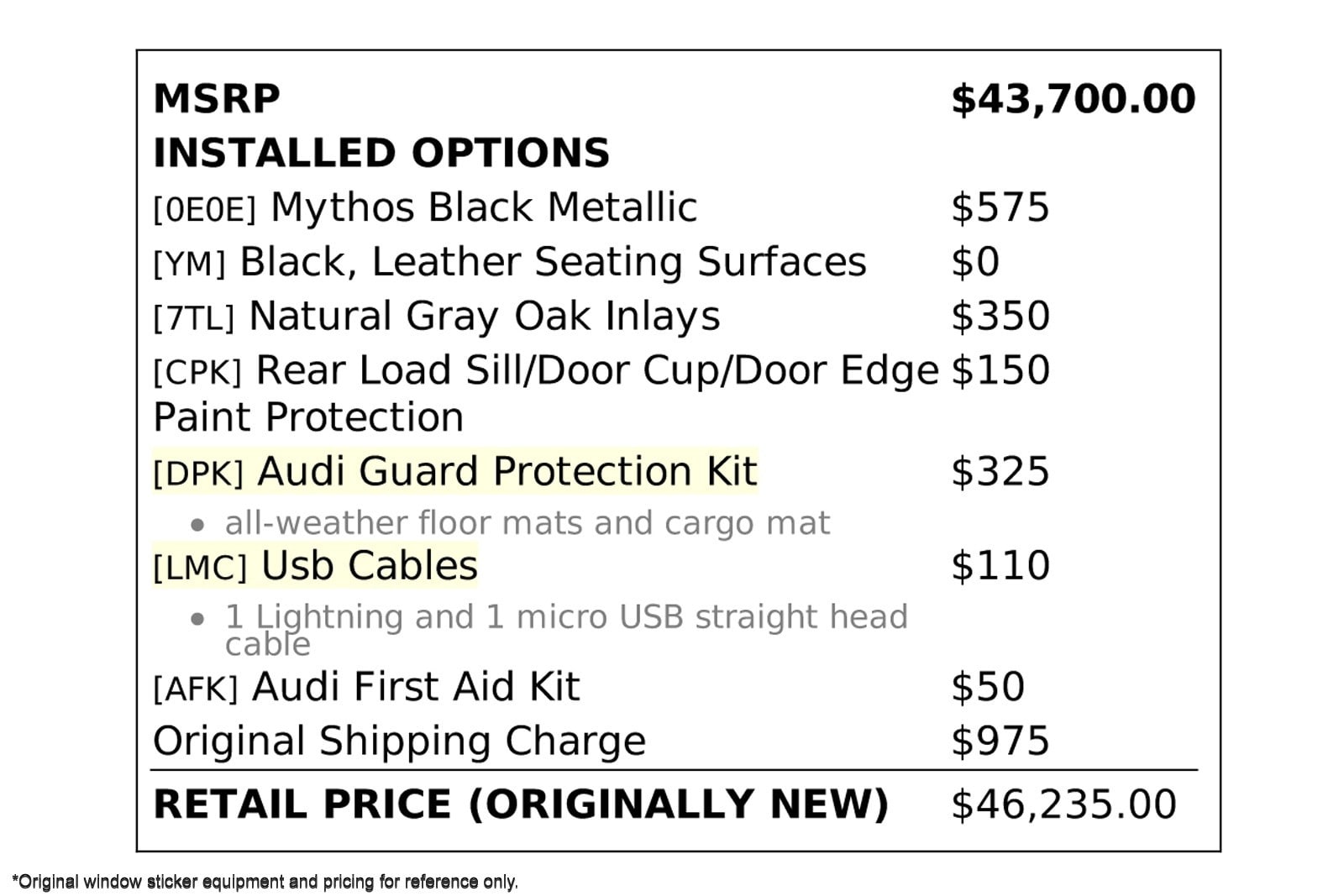
Task: Click the all-weather floor mats bullet description
Action: tap(527, 523)
